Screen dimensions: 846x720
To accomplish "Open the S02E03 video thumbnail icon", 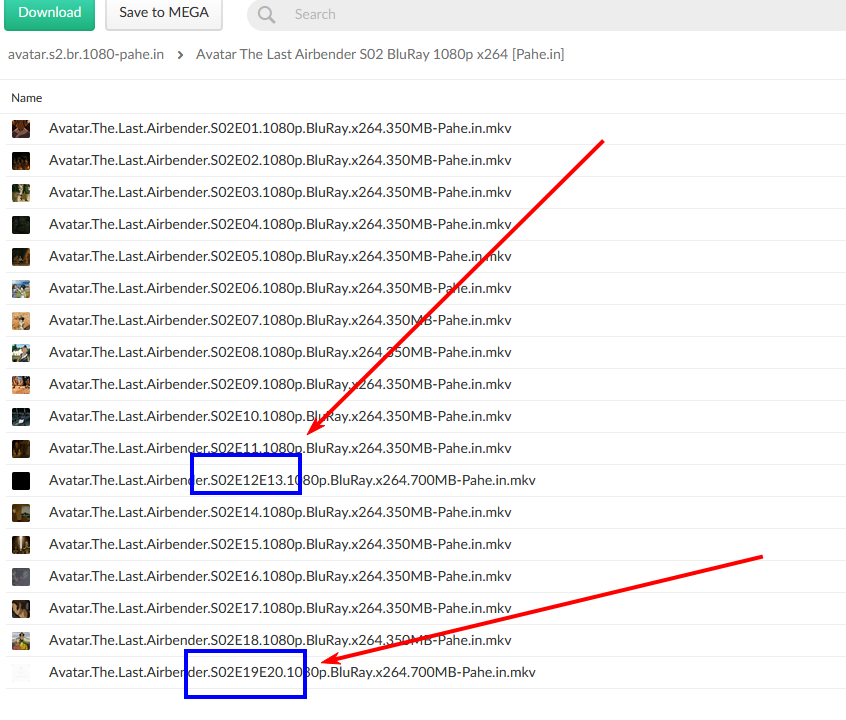I will [21, 193].
